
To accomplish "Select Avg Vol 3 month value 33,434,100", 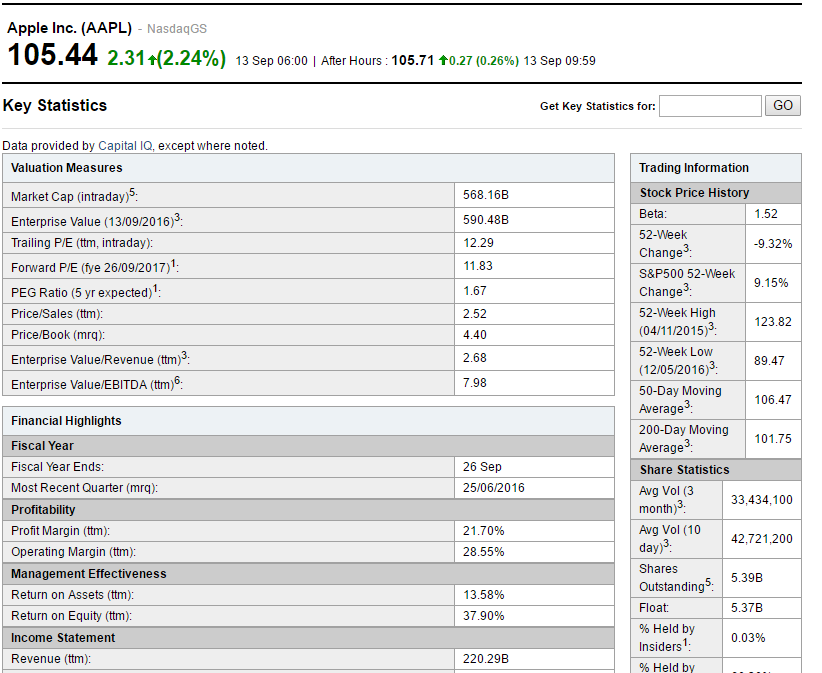I will (x=762, y=500).
